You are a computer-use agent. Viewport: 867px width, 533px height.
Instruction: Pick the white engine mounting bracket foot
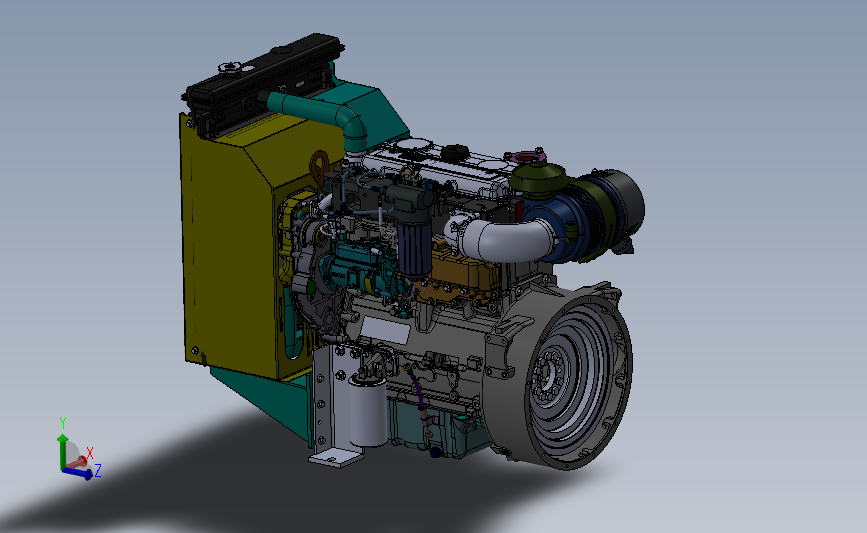[336, 457]
